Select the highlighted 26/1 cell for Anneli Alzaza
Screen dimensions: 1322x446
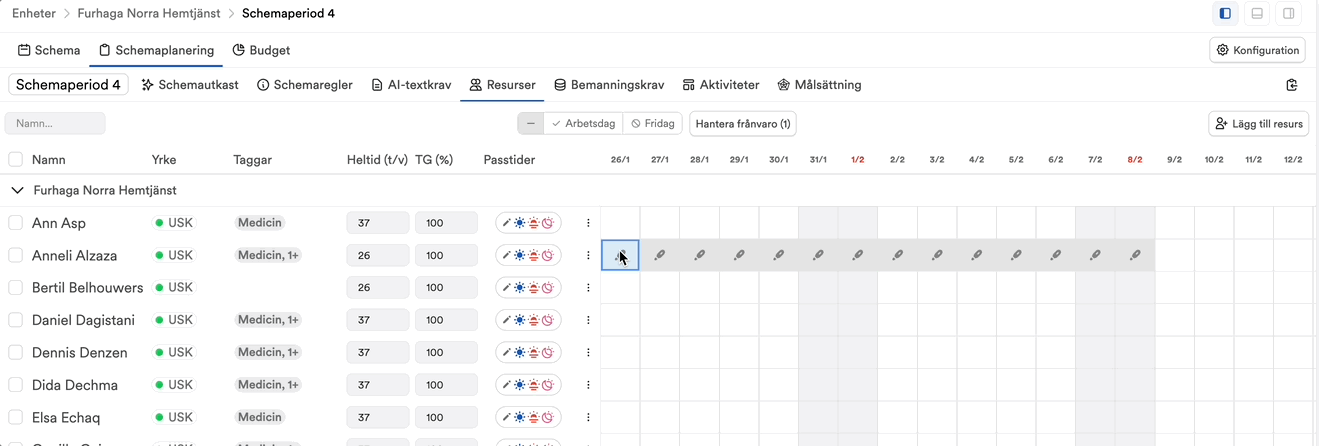point(620,256)
